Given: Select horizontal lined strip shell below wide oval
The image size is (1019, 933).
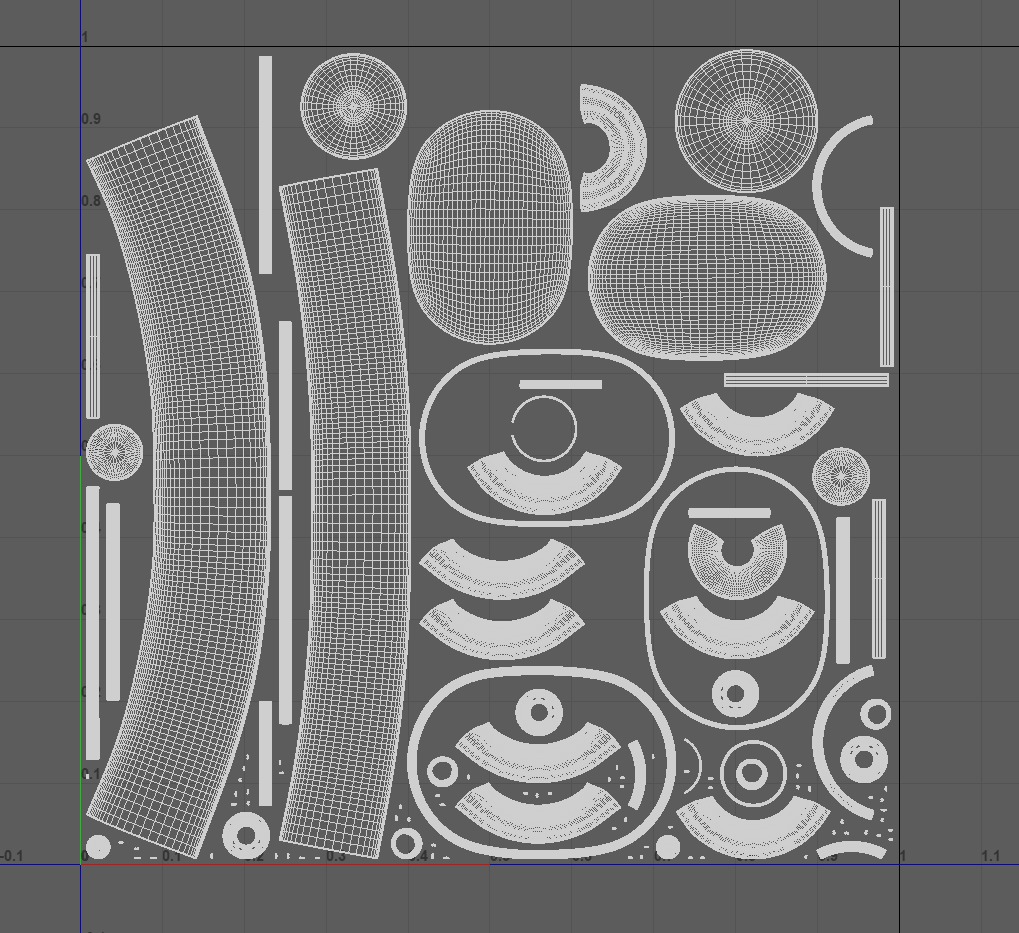Looking at the screenshot, I should click(x=806, y=380).
